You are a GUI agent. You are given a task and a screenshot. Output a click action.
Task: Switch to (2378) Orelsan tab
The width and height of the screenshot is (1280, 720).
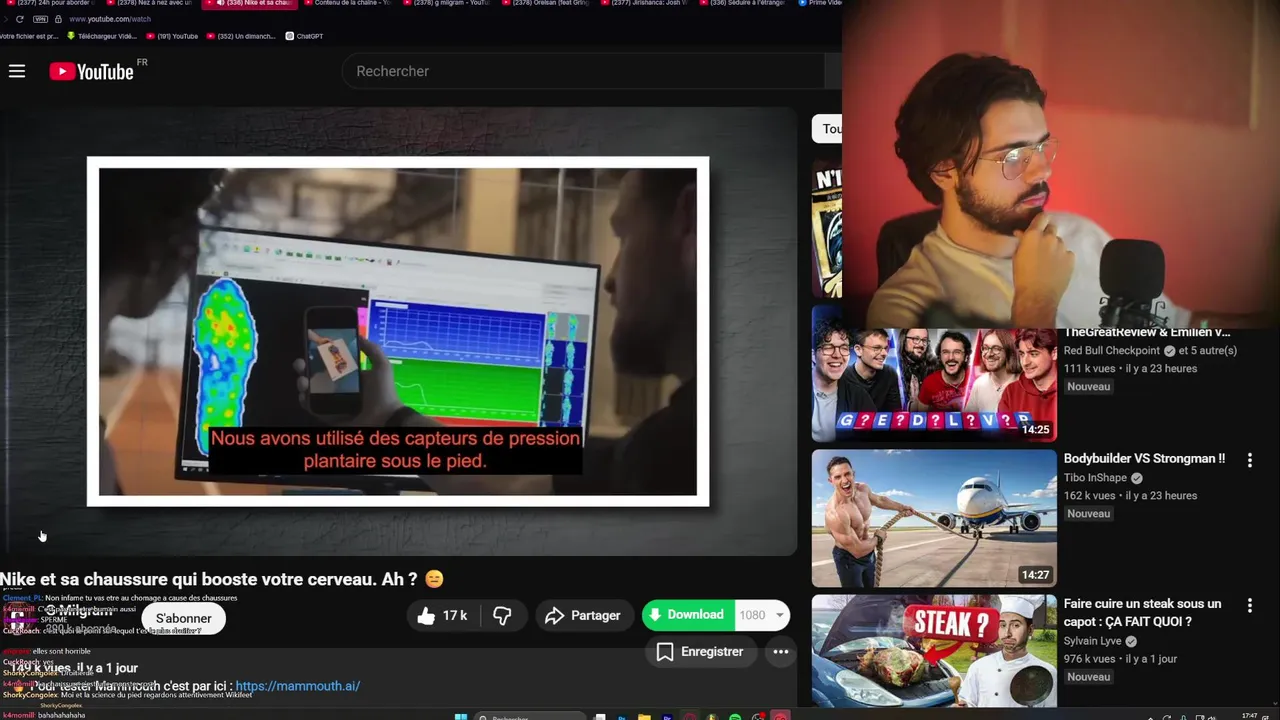(x=546, y=4)
